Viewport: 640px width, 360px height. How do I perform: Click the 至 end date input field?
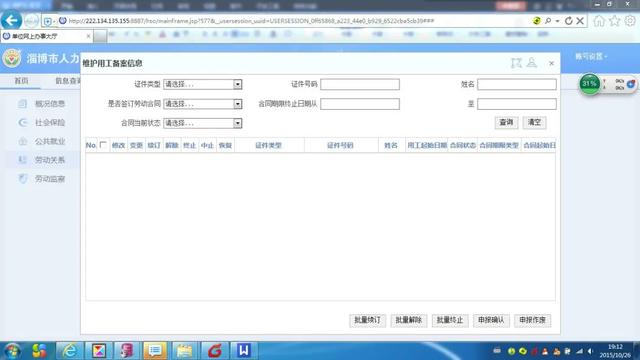[x=517, y=104]
